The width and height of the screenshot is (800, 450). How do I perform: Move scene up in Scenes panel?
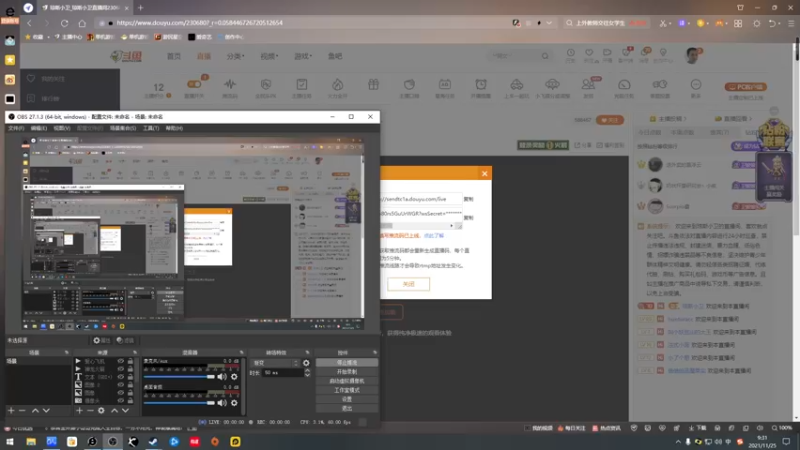pos(35,410)
